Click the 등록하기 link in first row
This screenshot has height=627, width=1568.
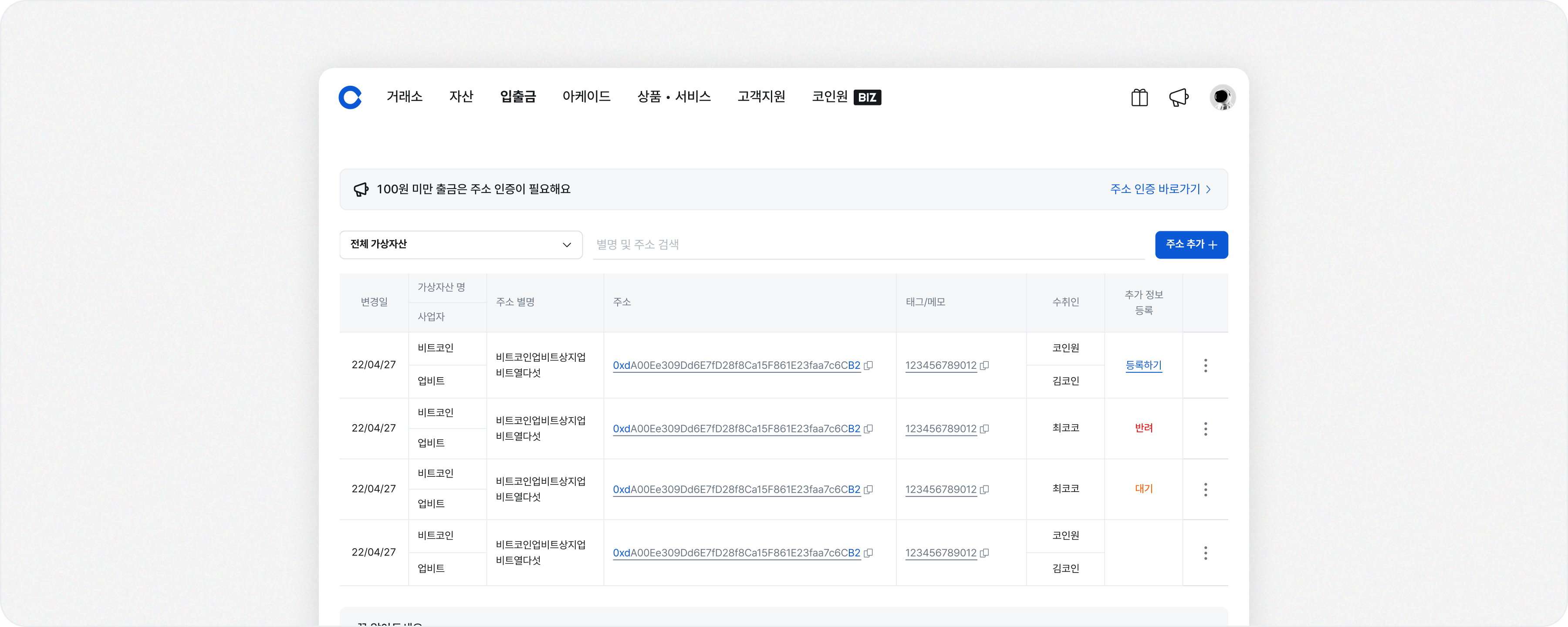(1143, 365)
